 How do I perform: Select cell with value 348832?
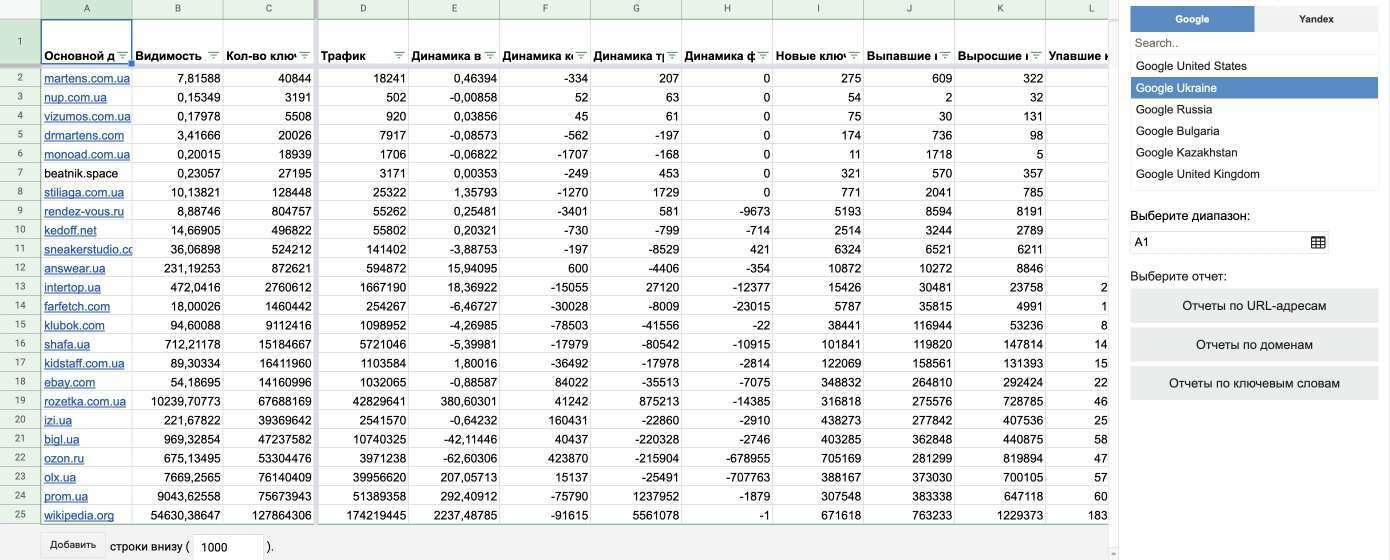click(x=818, y=382)
